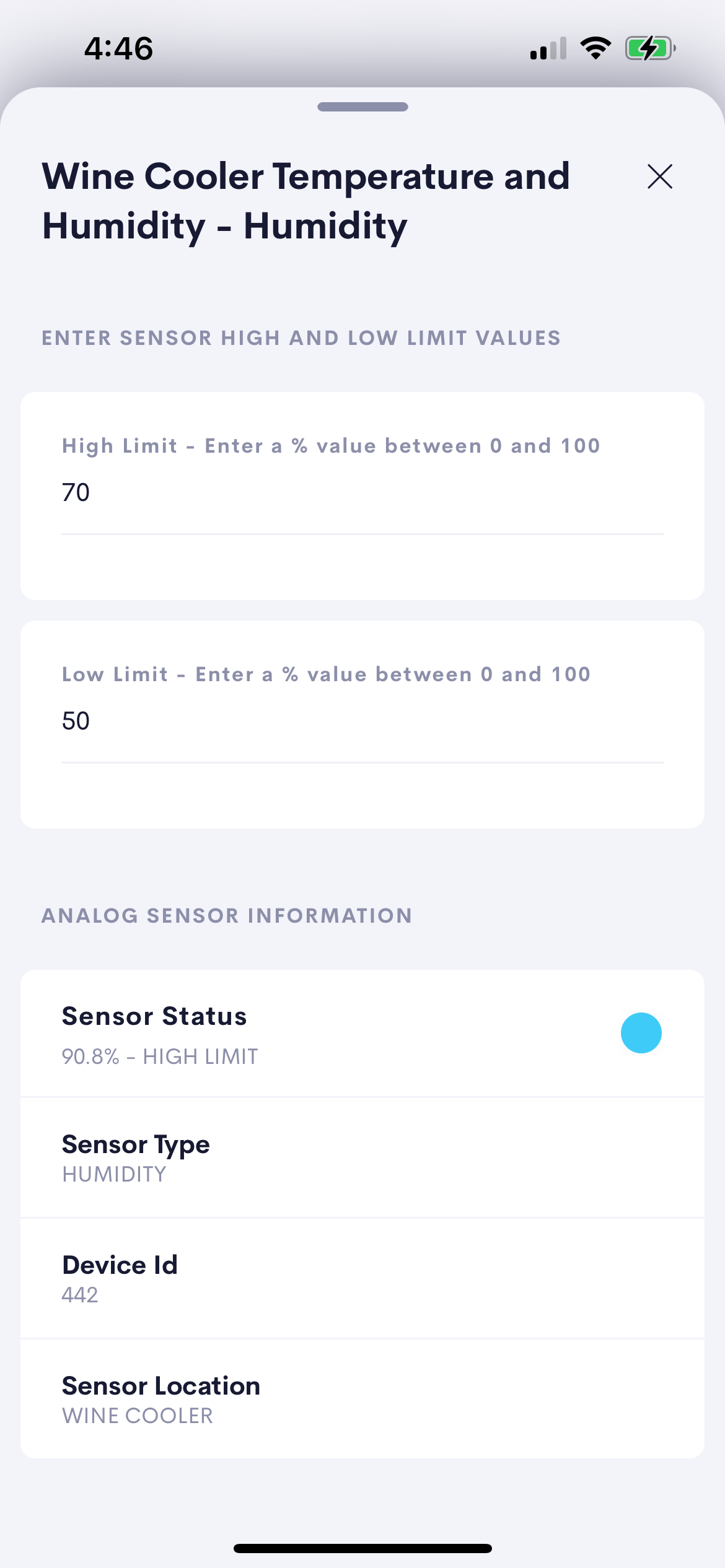This screenshot has width=725, height=1568.
Task: Tap the Low Limit field label
Action: coord(326,674)
